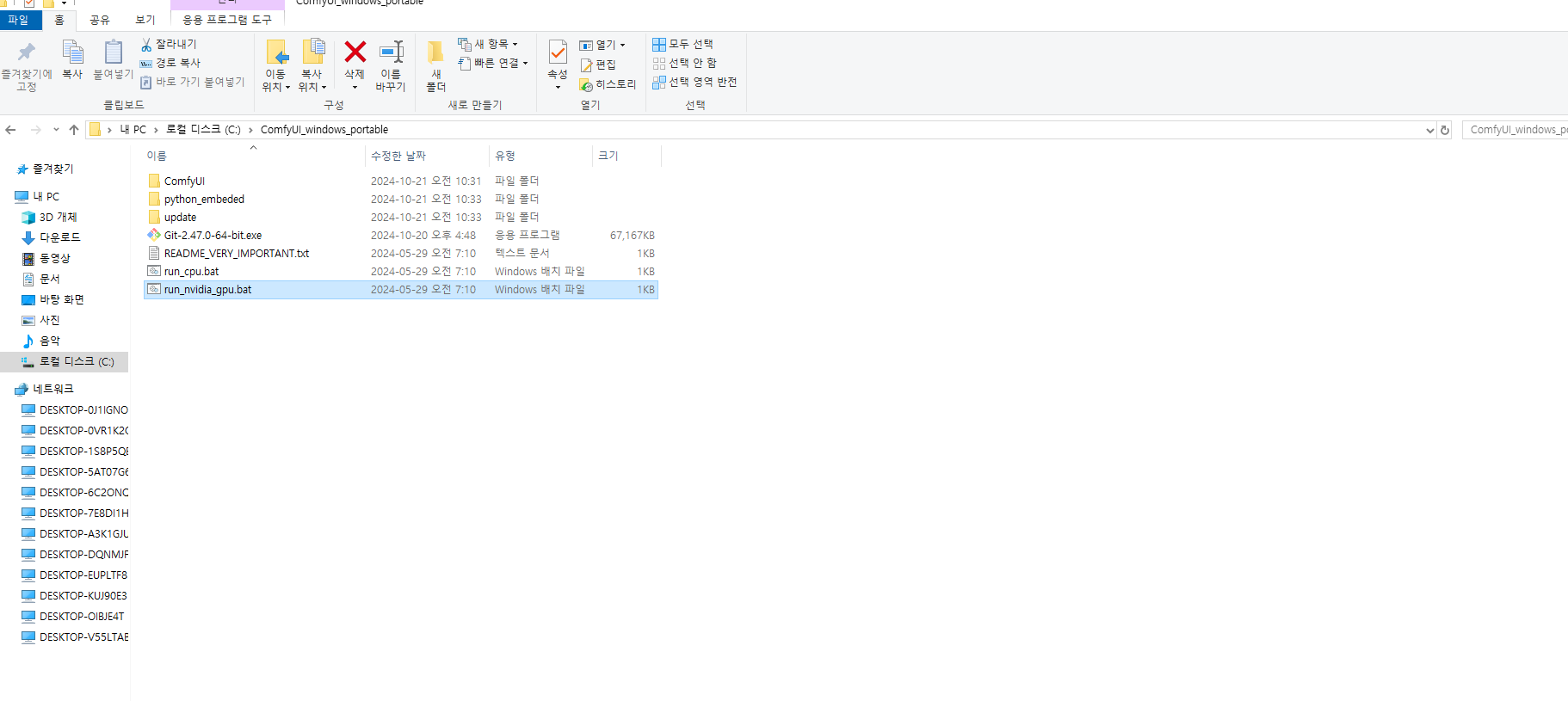Switch to 응용 프로그램 도구 tab
Image resolution: width=1568 pixels, height=701 pixels.
[227, 20]
